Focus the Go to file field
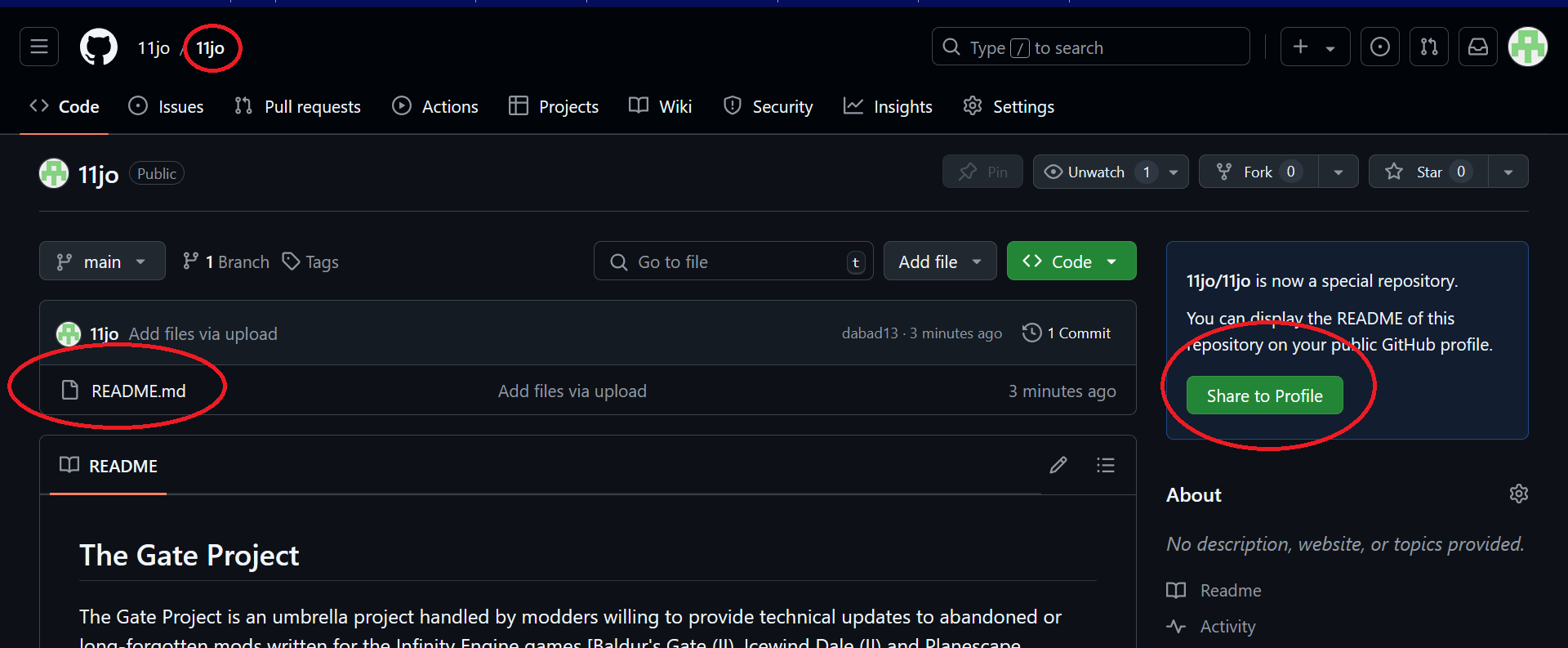Viewport: 1568px width, 648px height. tap(733, 261)
